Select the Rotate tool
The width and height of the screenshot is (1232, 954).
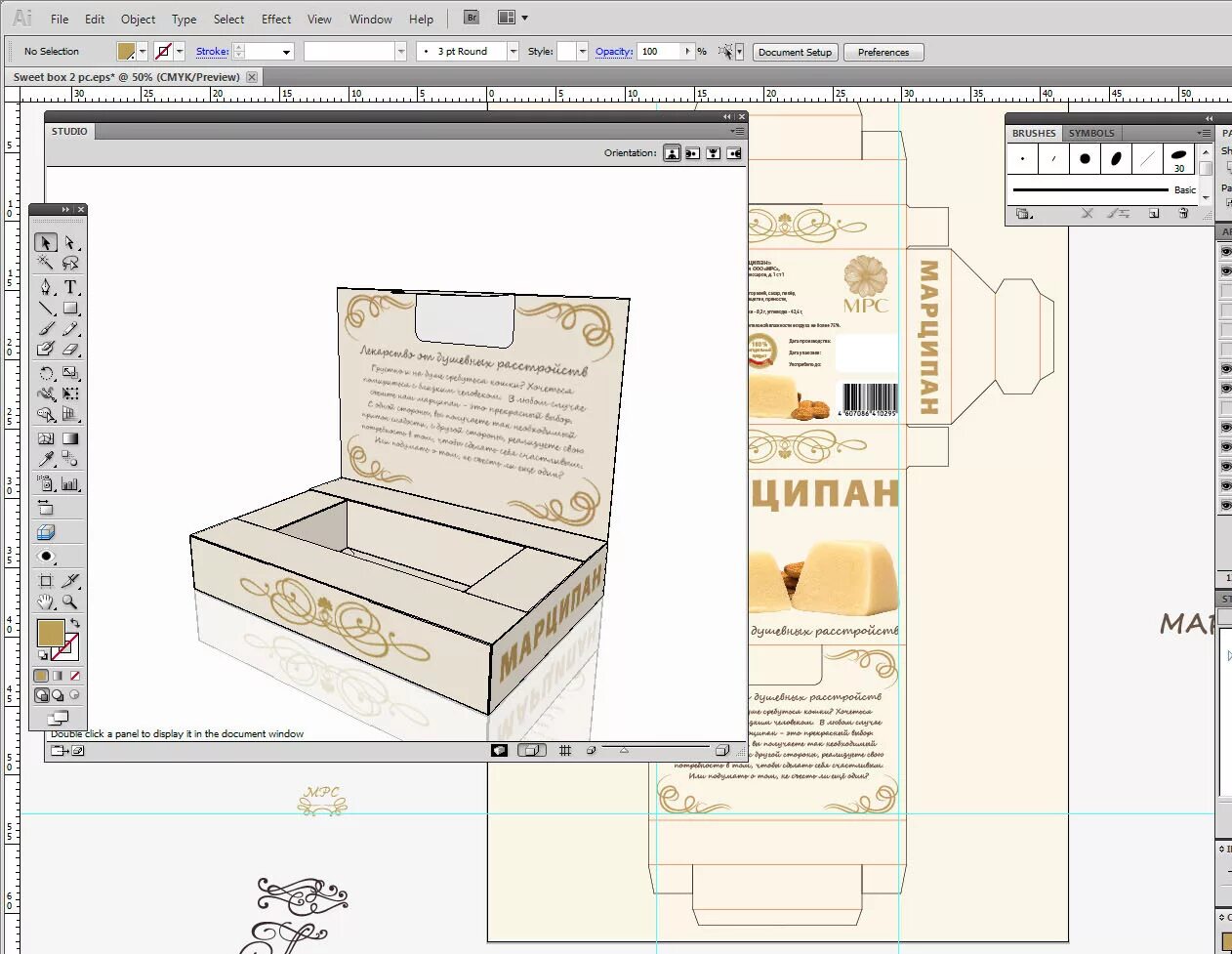(46, 373)
